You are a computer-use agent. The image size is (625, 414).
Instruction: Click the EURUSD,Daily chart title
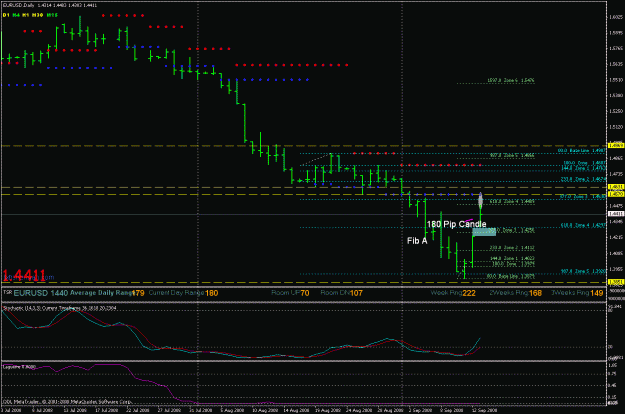[18, 6]
